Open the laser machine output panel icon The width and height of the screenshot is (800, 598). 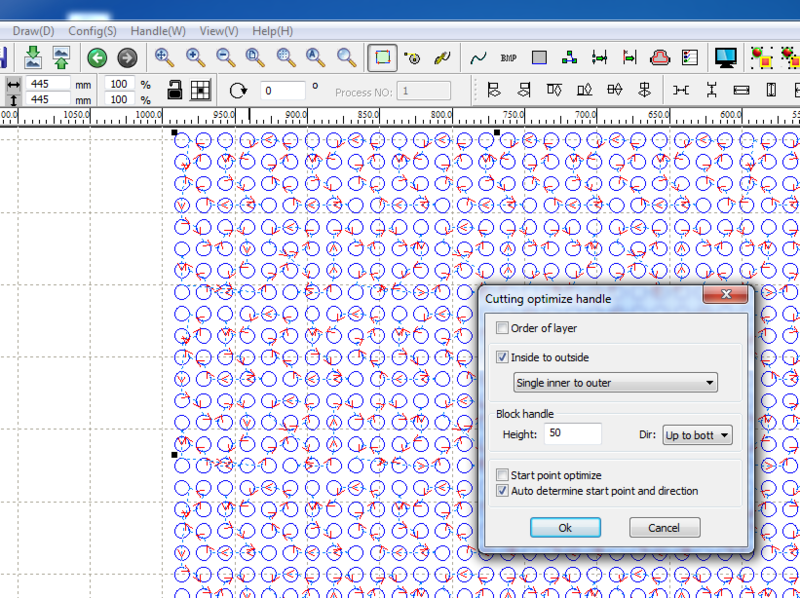pos(725,57)
